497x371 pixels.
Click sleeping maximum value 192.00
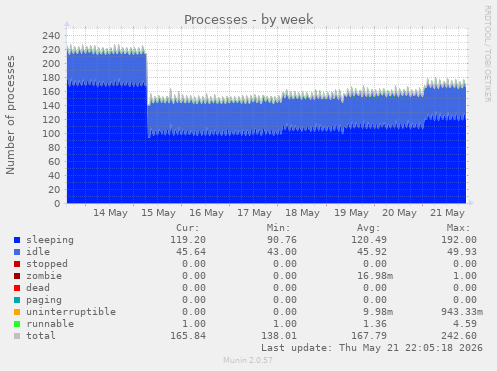459,240
